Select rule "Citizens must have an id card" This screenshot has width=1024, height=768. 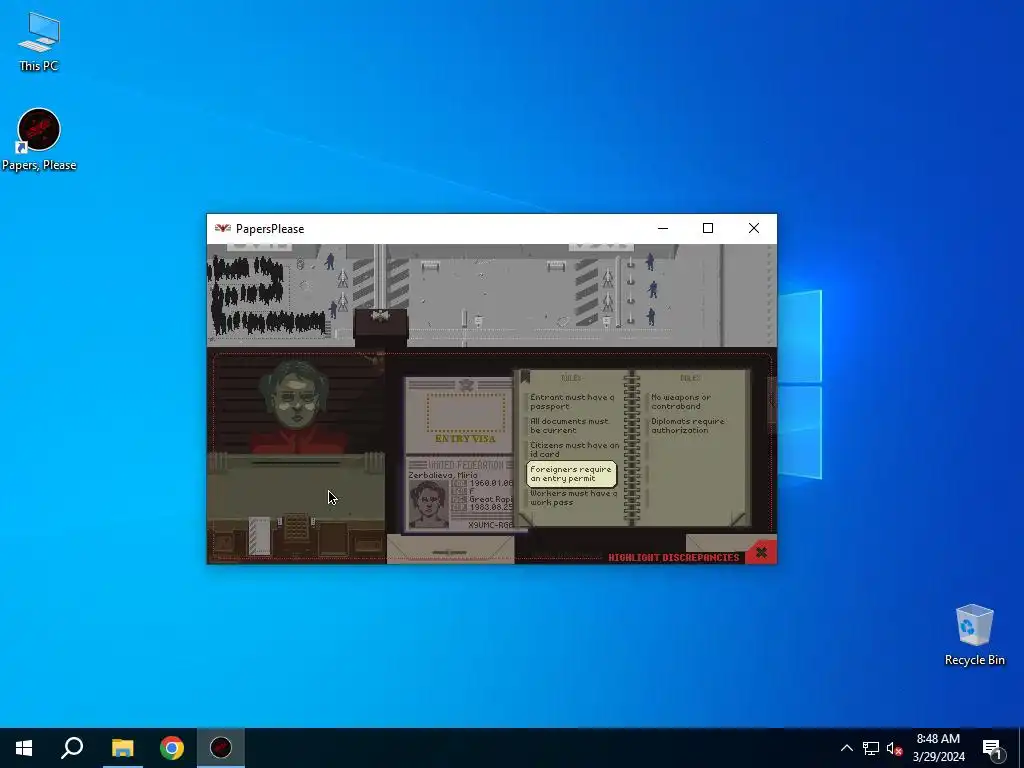[x=574, y=449]
